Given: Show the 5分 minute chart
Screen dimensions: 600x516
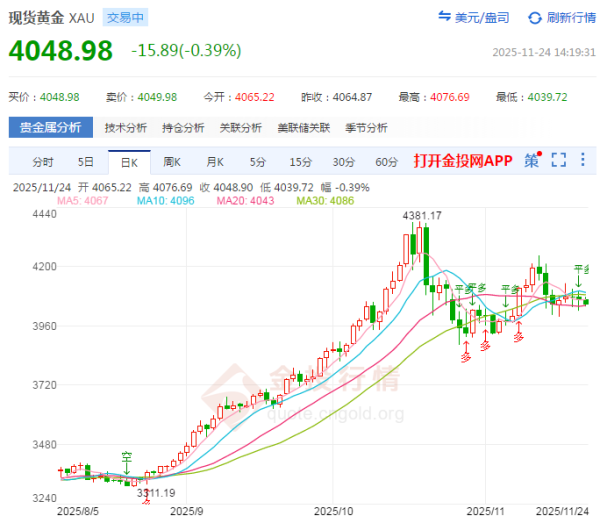Looking at the screenshot, I should point(258,162).
